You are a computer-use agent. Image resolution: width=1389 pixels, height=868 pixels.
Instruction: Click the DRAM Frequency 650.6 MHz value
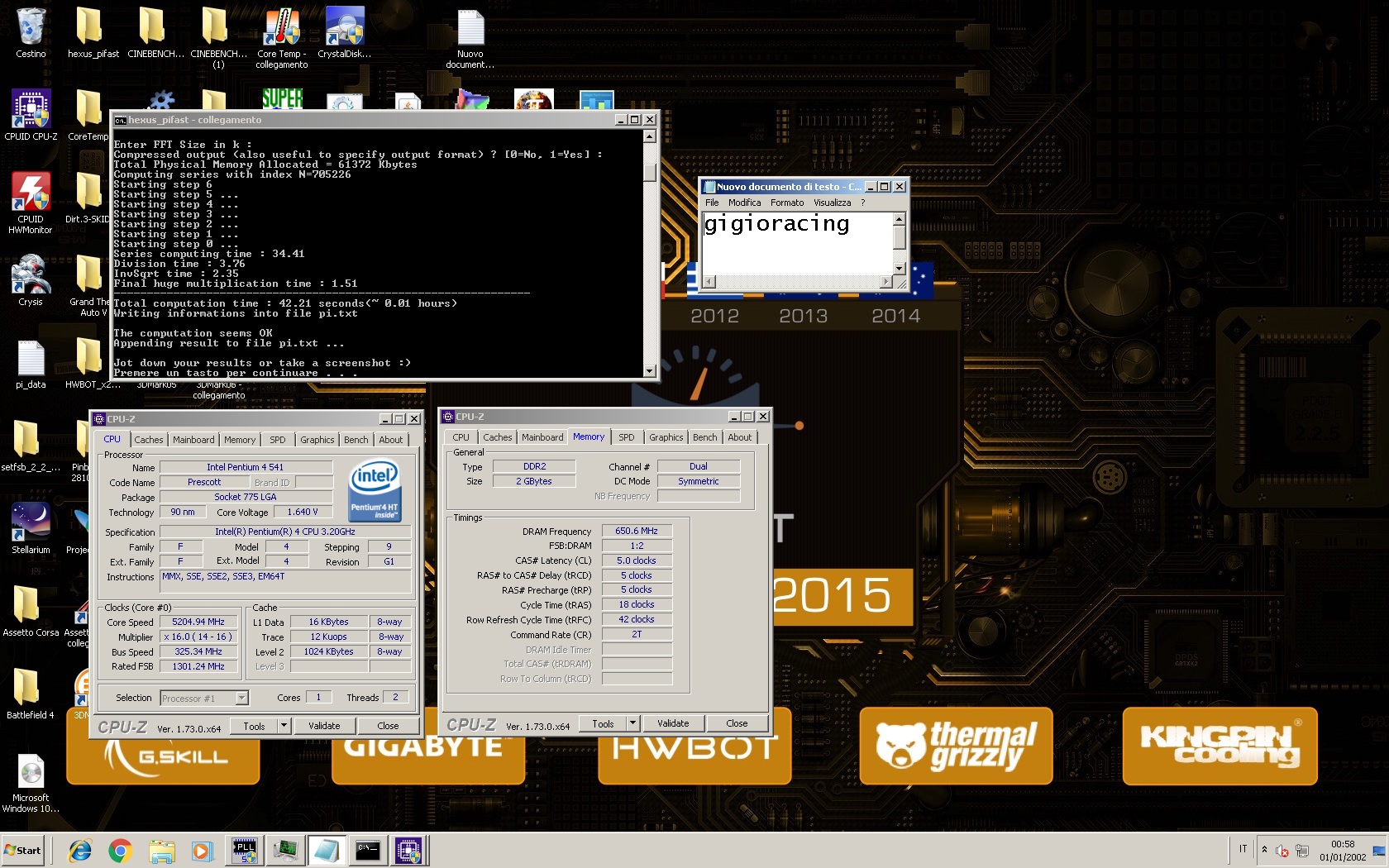(637, 531)
